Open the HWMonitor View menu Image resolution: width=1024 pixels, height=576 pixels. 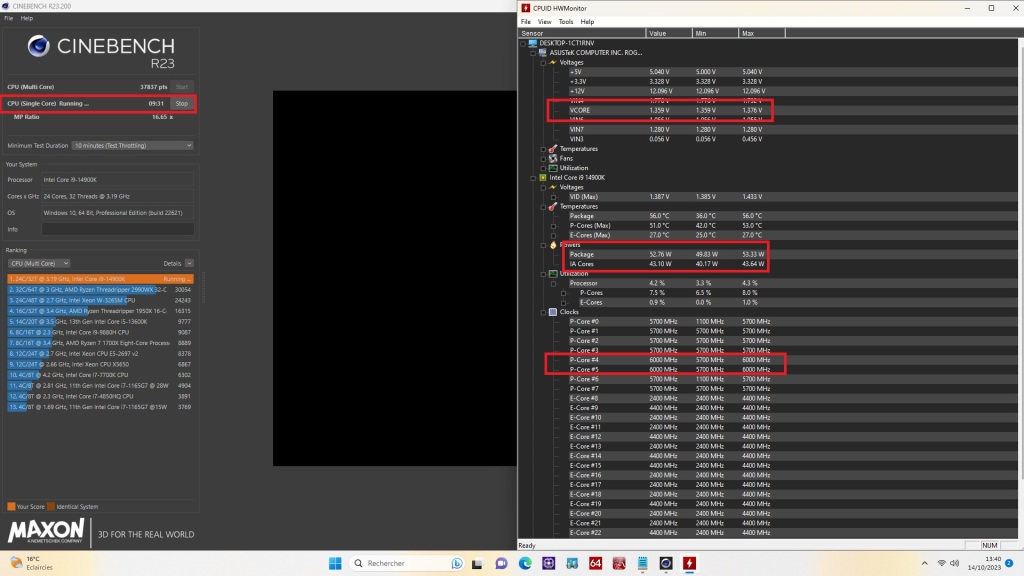pyautogui.click(x=545, y=22)
